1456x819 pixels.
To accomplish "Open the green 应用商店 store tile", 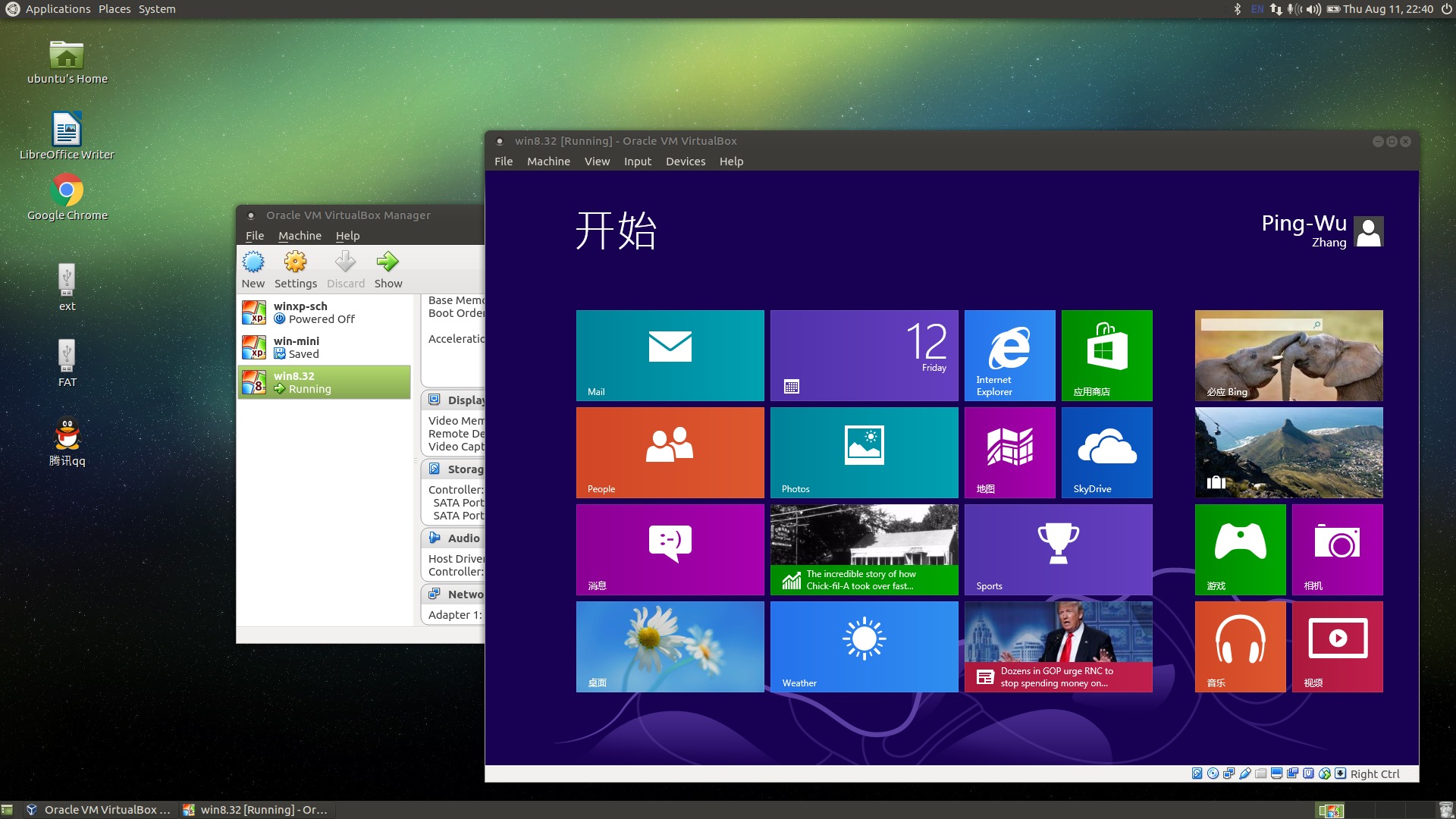I will pos(1106,356).
